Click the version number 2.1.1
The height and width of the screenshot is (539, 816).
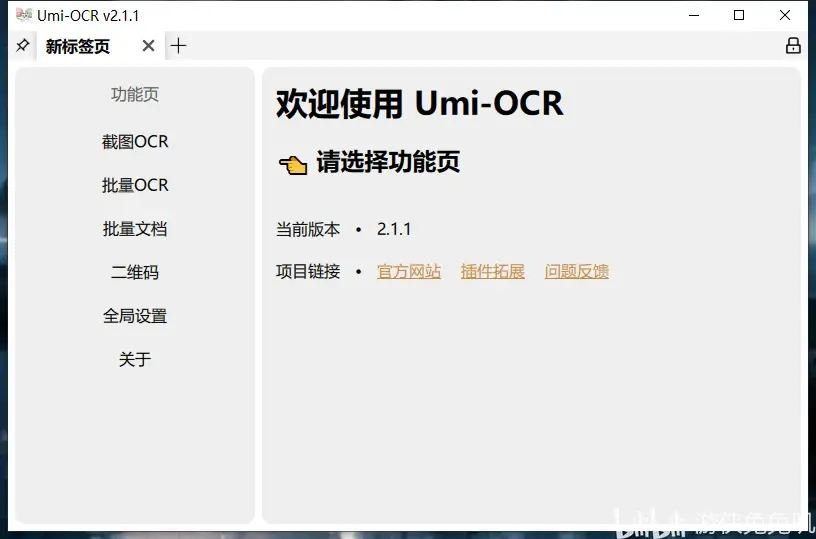(394, 229)
